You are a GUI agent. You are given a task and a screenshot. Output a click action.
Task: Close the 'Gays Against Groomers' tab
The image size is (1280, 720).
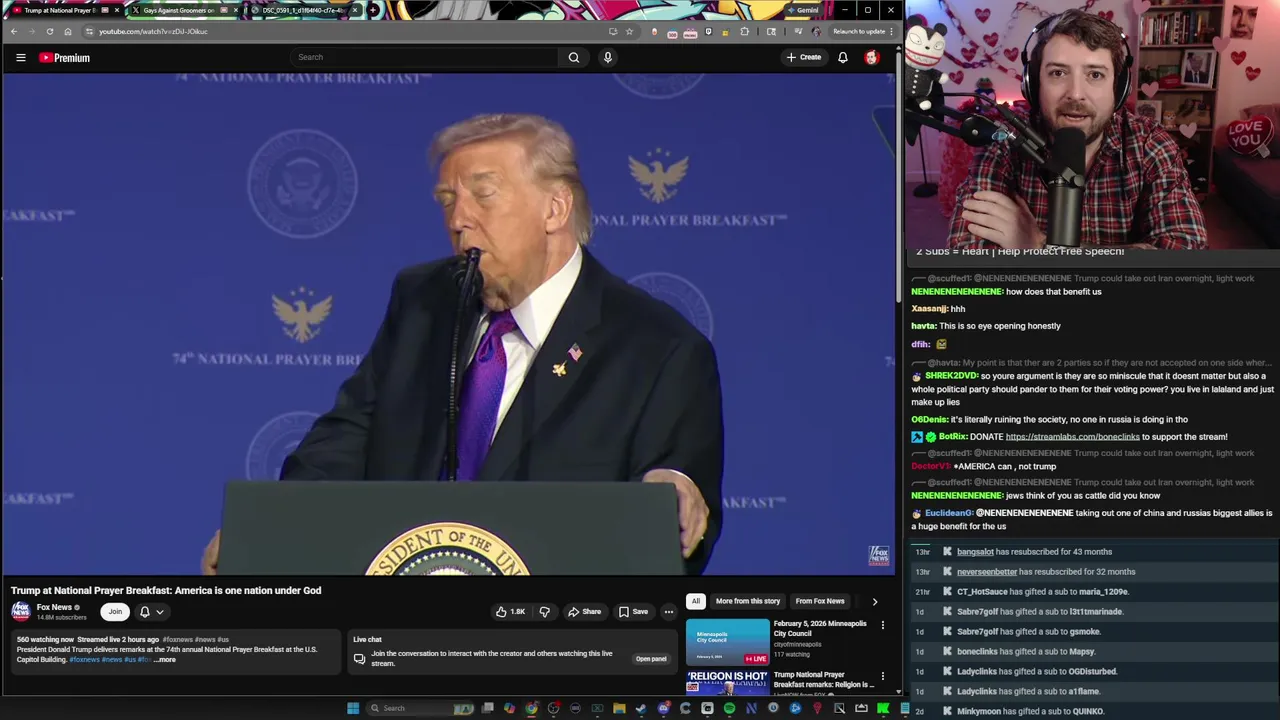(235, 10)
